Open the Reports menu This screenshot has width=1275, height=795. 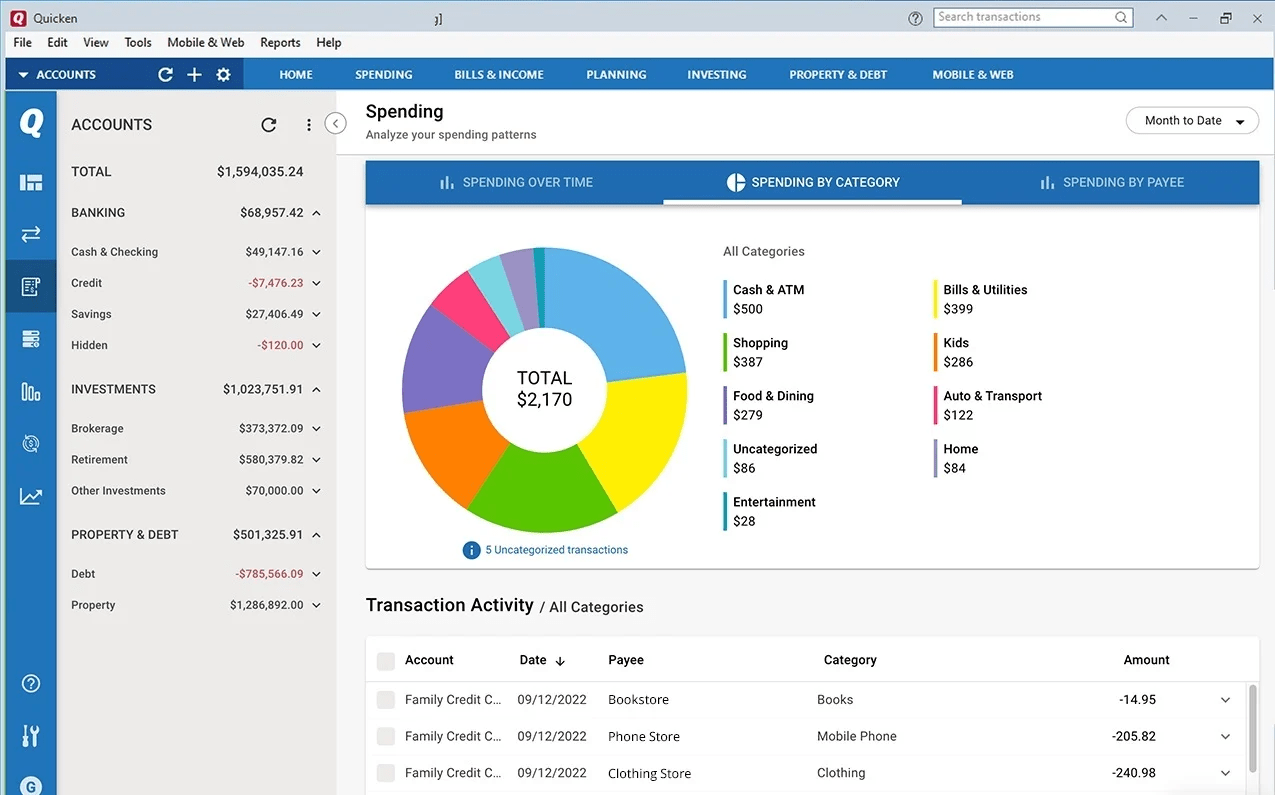point(280,43)
